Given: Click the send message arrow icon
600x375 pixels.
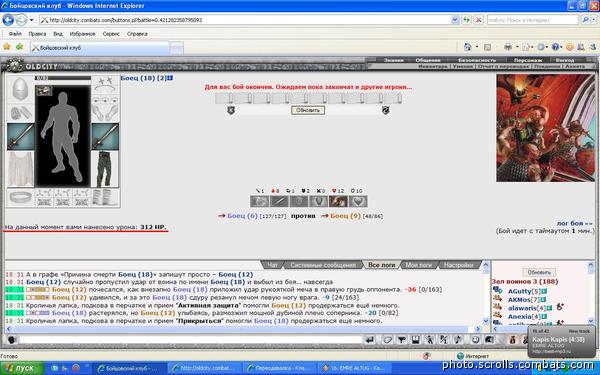Looking at the screenshot, I should tap(370, 340).
